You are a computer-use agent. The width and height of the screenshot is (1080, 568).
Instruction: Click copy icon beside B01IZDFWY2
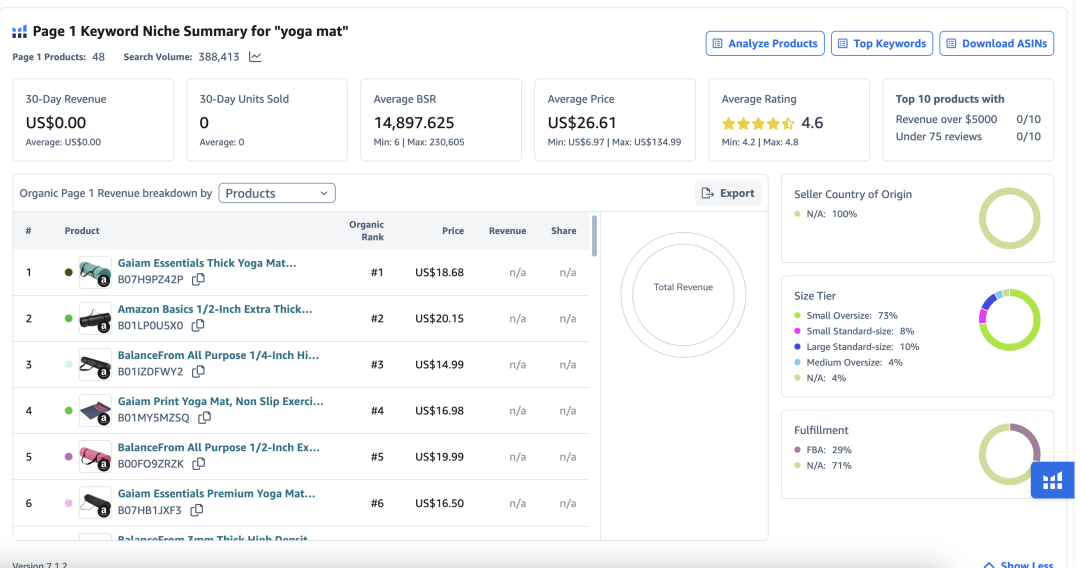(x=198, y=372)
